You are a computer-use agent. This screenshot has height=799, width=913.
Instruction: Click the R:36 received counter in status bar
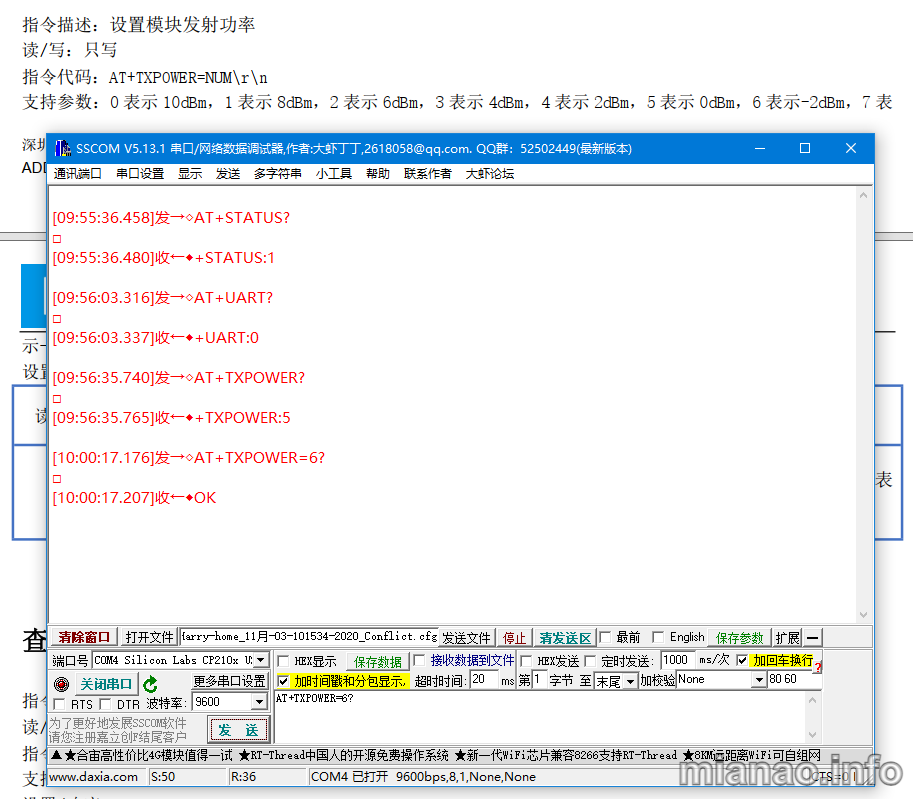point(243,777)
